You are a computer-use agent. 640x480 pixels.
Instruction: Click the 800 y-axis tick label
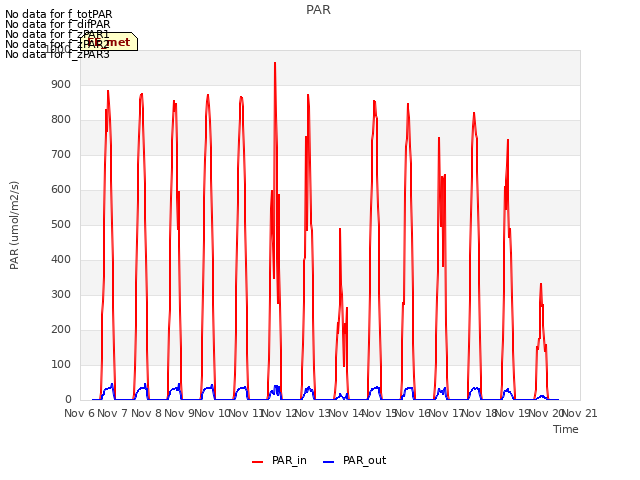[61, 120]
